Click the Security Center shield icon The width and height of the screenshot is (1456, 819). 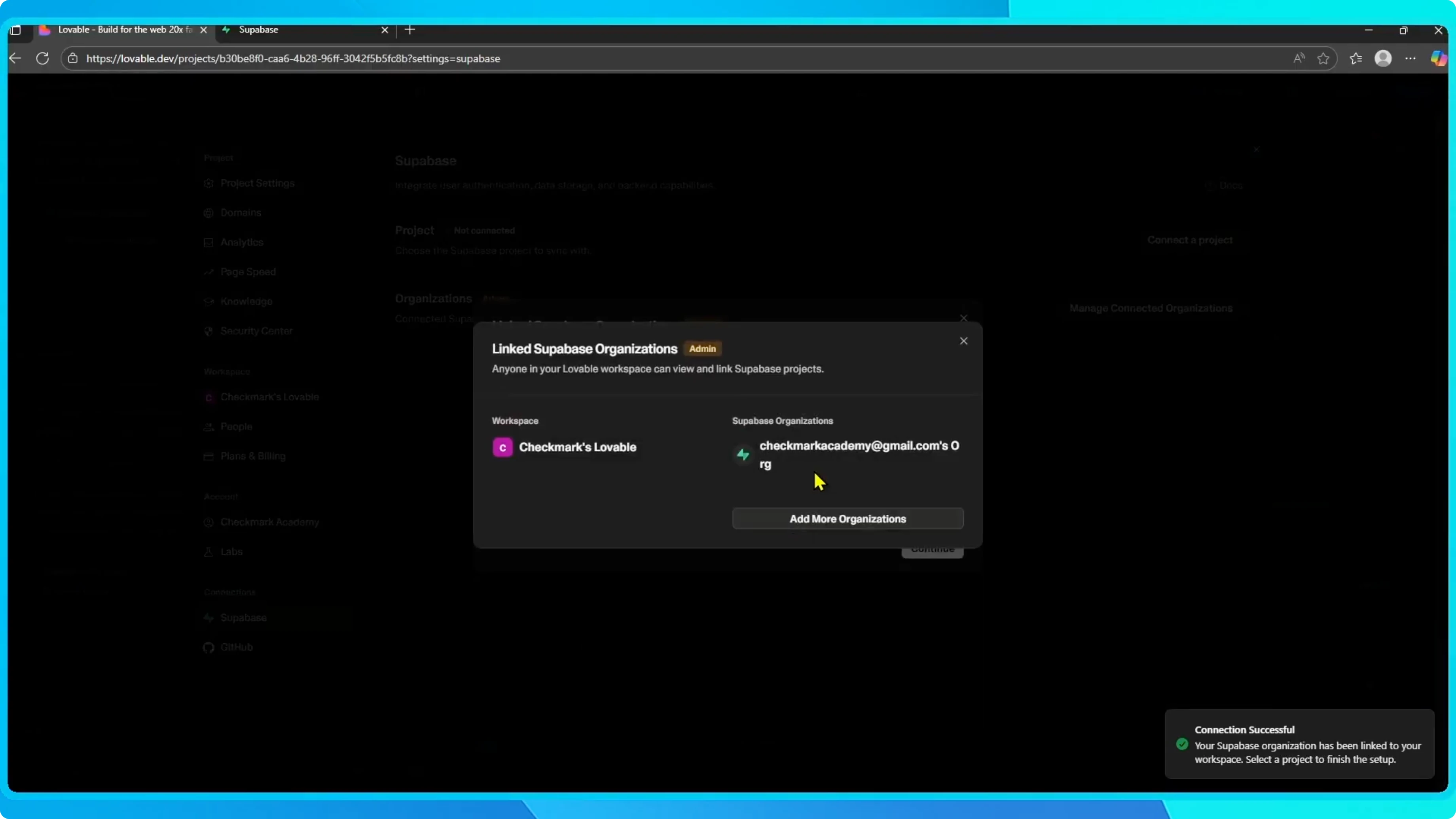(209, 331)
